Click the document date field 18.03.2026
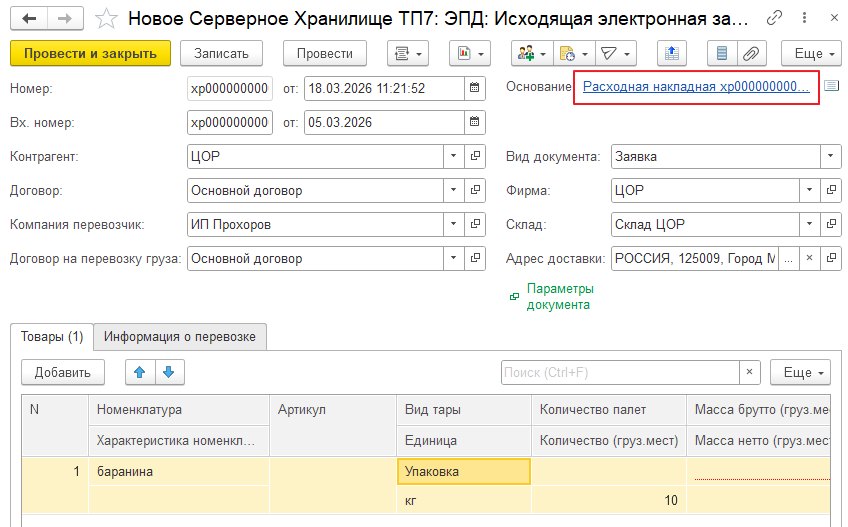 pyautogui.click(x=384, y=88)
